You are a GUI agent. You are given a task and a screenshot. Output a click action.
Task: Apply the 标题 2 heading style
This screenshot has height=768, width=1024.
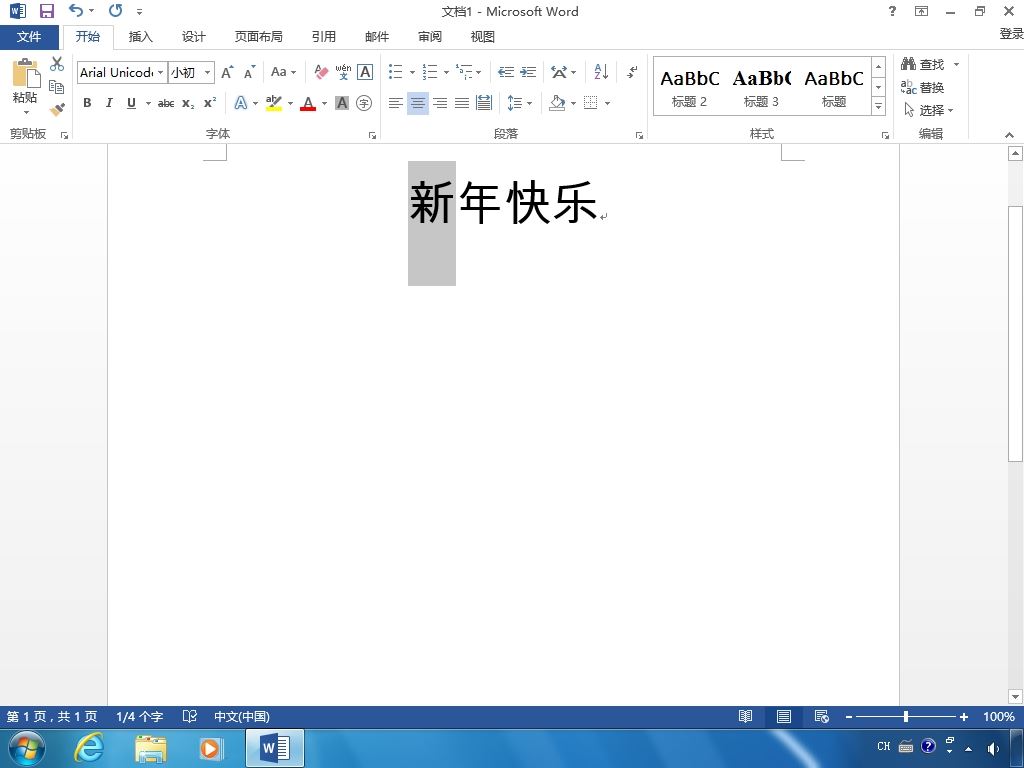coord(689,87)
